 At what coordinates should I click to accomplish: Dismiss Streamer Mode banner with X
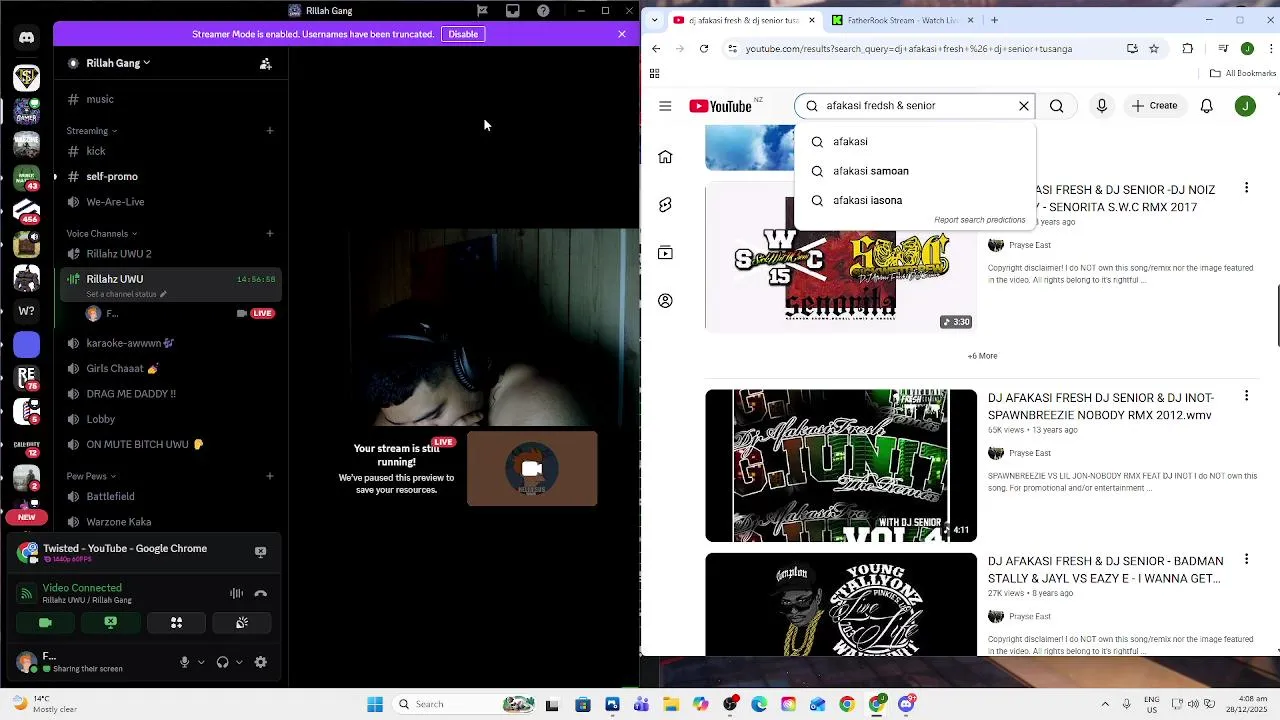click(x=622, y=34)
